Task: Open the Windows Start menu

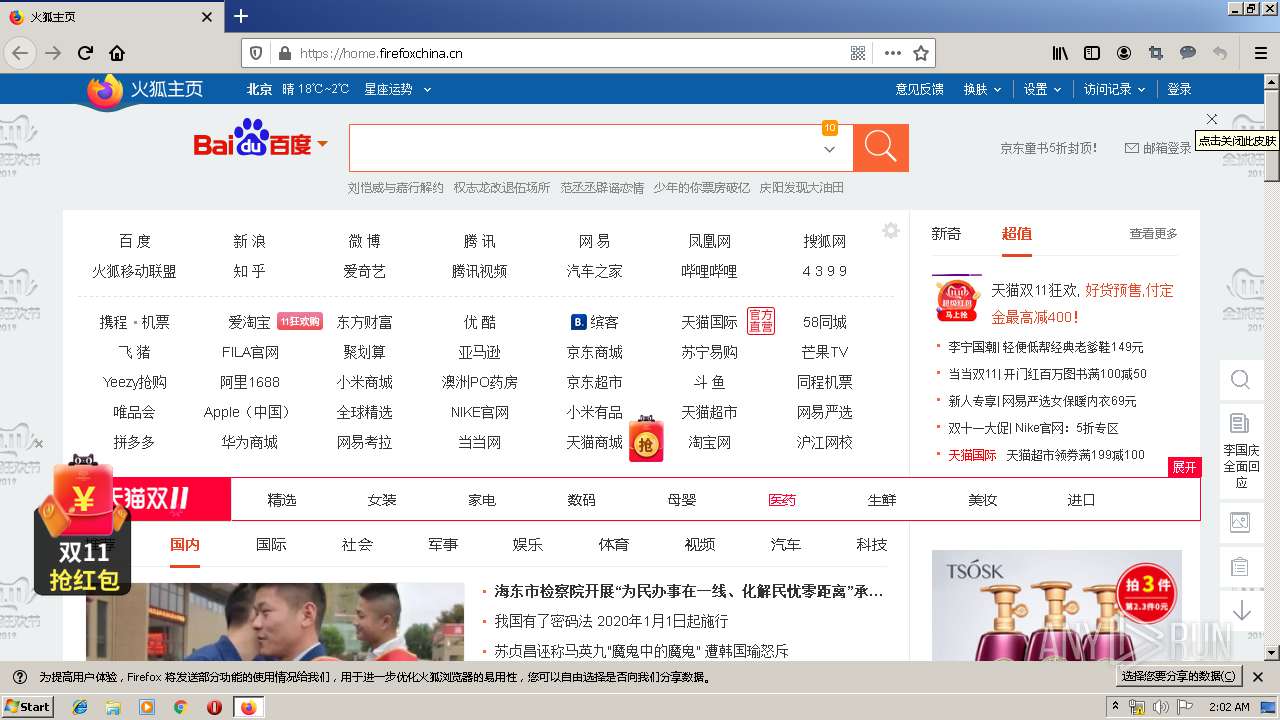Action: point(27,706)
